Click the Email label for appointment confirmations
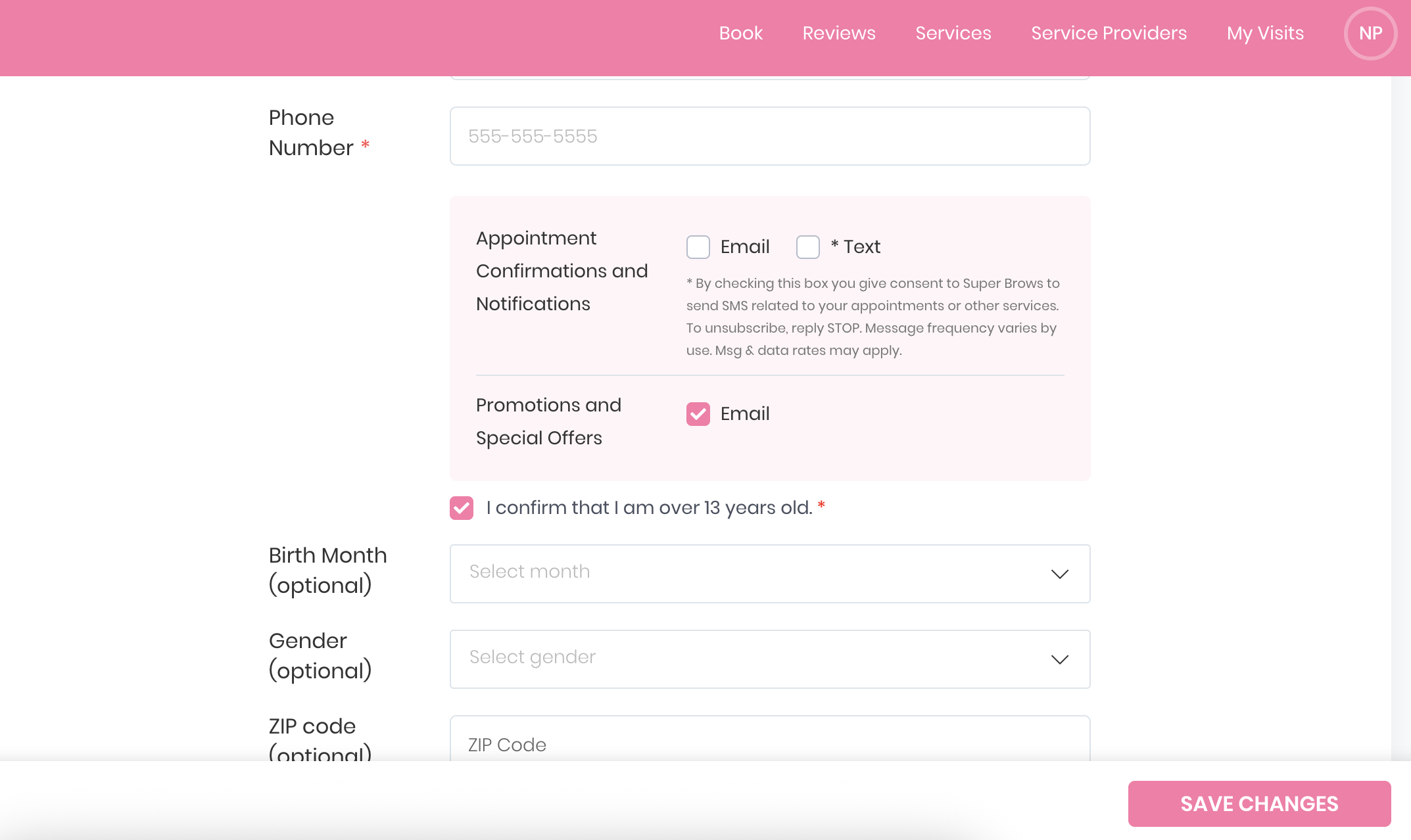Screen dimensions: 1411x840 [x=744, y=247]
